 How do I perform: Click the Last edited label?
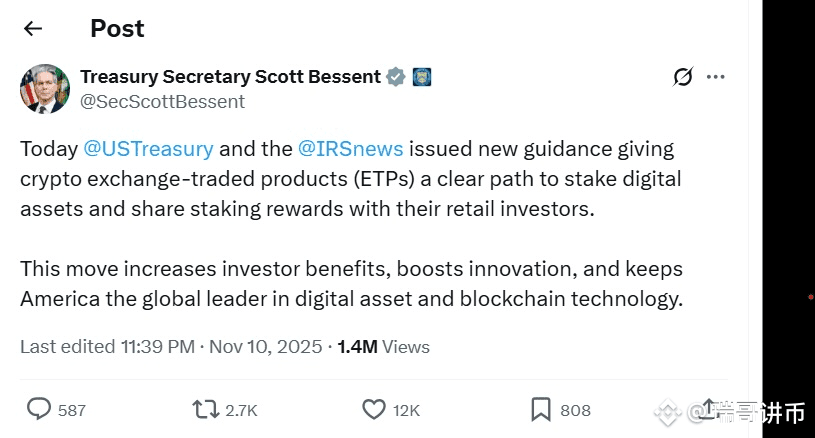[x=65, y=347]
